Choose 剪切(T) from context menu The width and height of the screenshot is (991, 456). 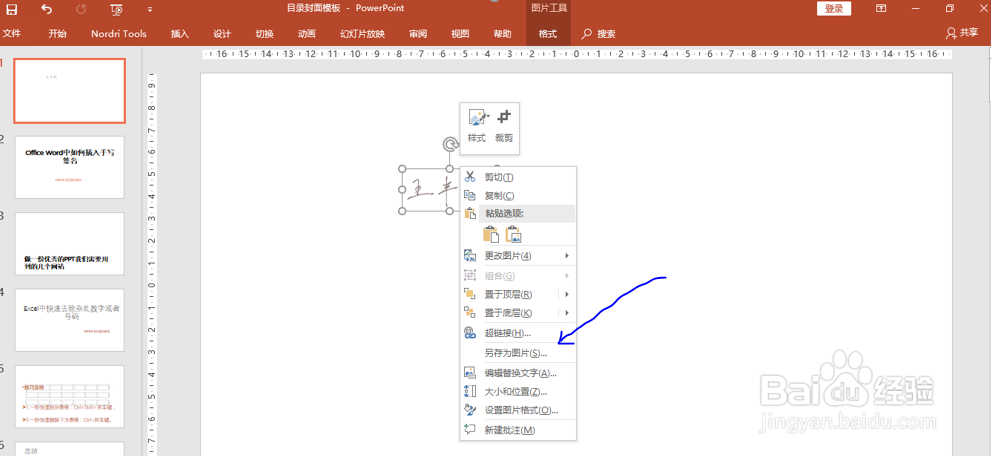click(x=518, y=177)
